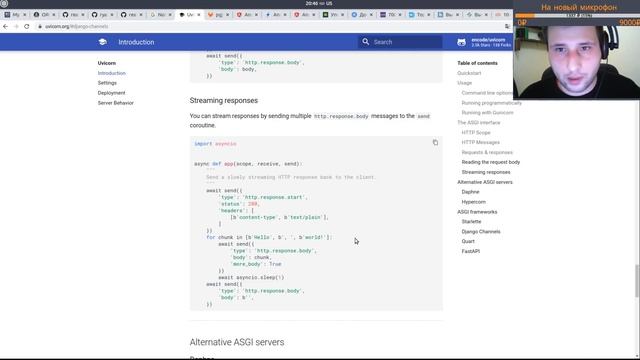Reload the current page
Screen dimensions: 640x360
[27, 26]
